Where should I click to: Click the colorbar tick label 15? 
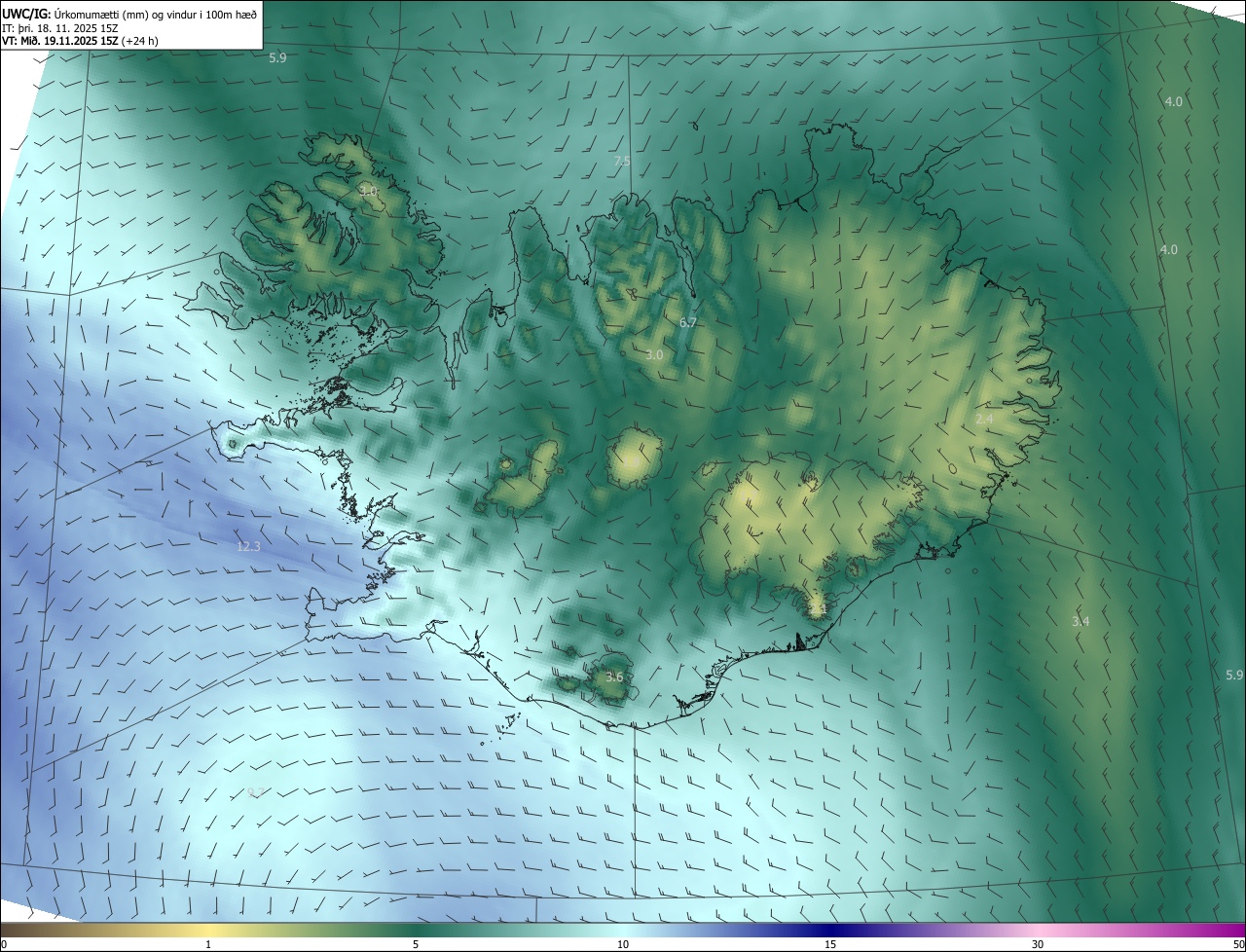pos(830,944)
